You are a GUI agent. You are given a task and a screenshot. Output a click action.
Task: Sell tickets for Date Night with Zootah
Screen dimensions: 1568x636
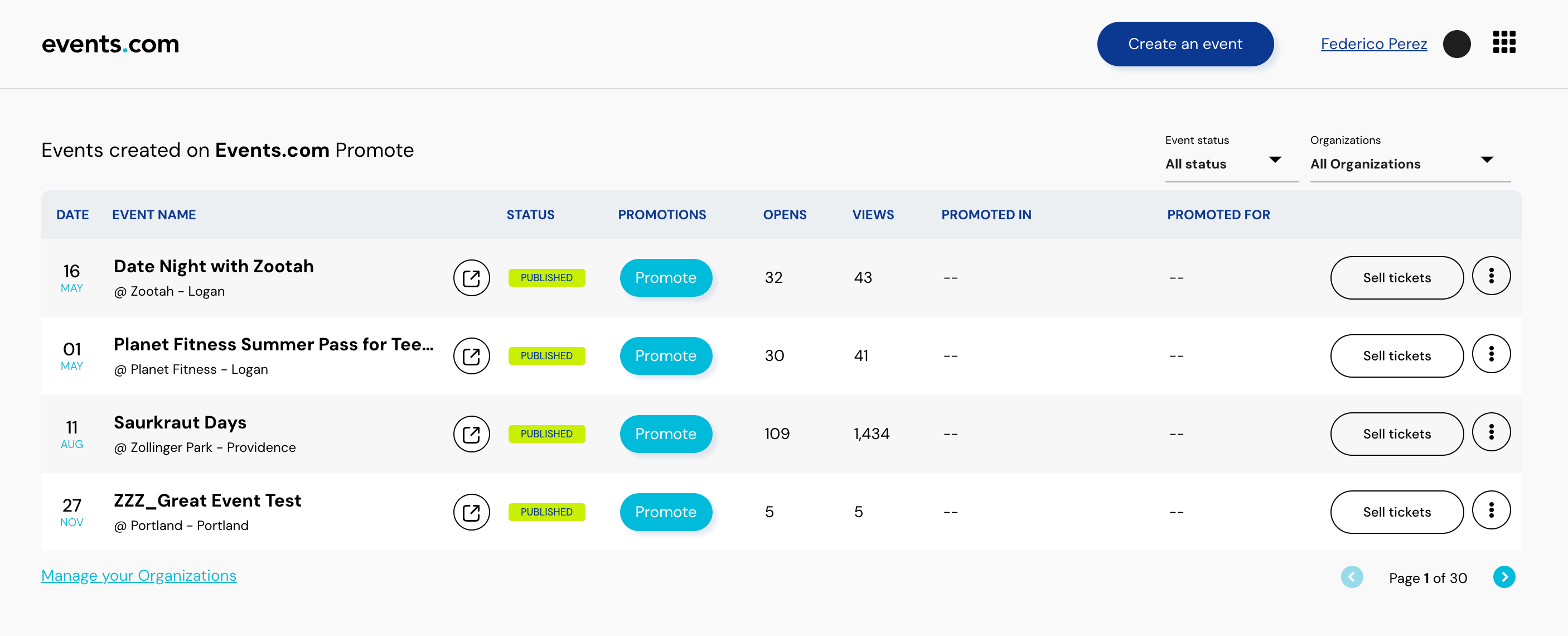click(1396, 278)
